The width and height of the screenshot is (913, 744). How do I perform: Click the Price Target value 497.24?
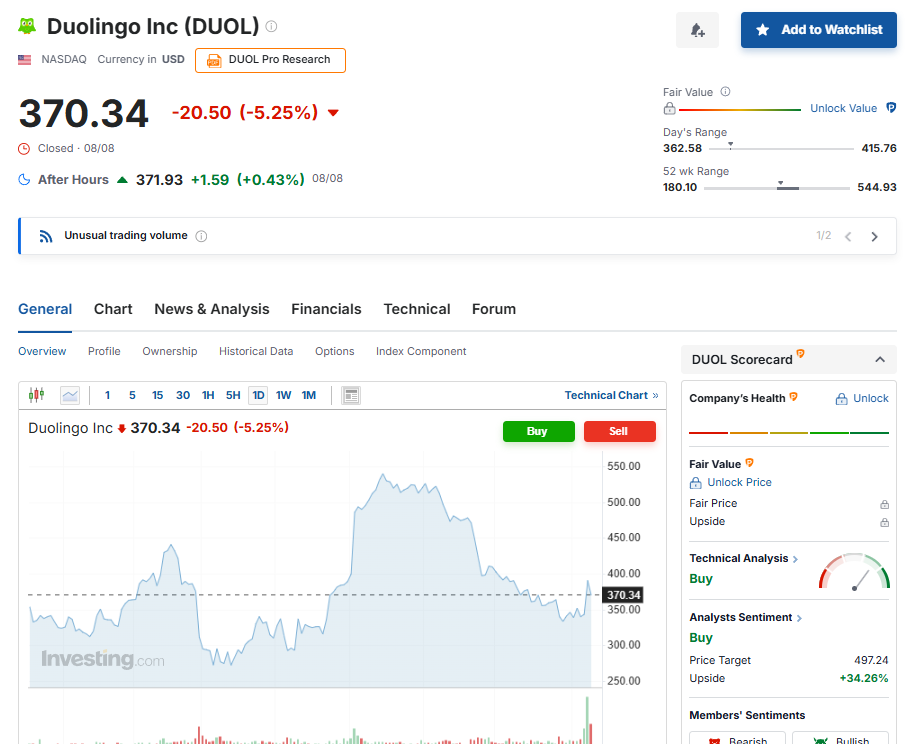(x=871, y=660)
